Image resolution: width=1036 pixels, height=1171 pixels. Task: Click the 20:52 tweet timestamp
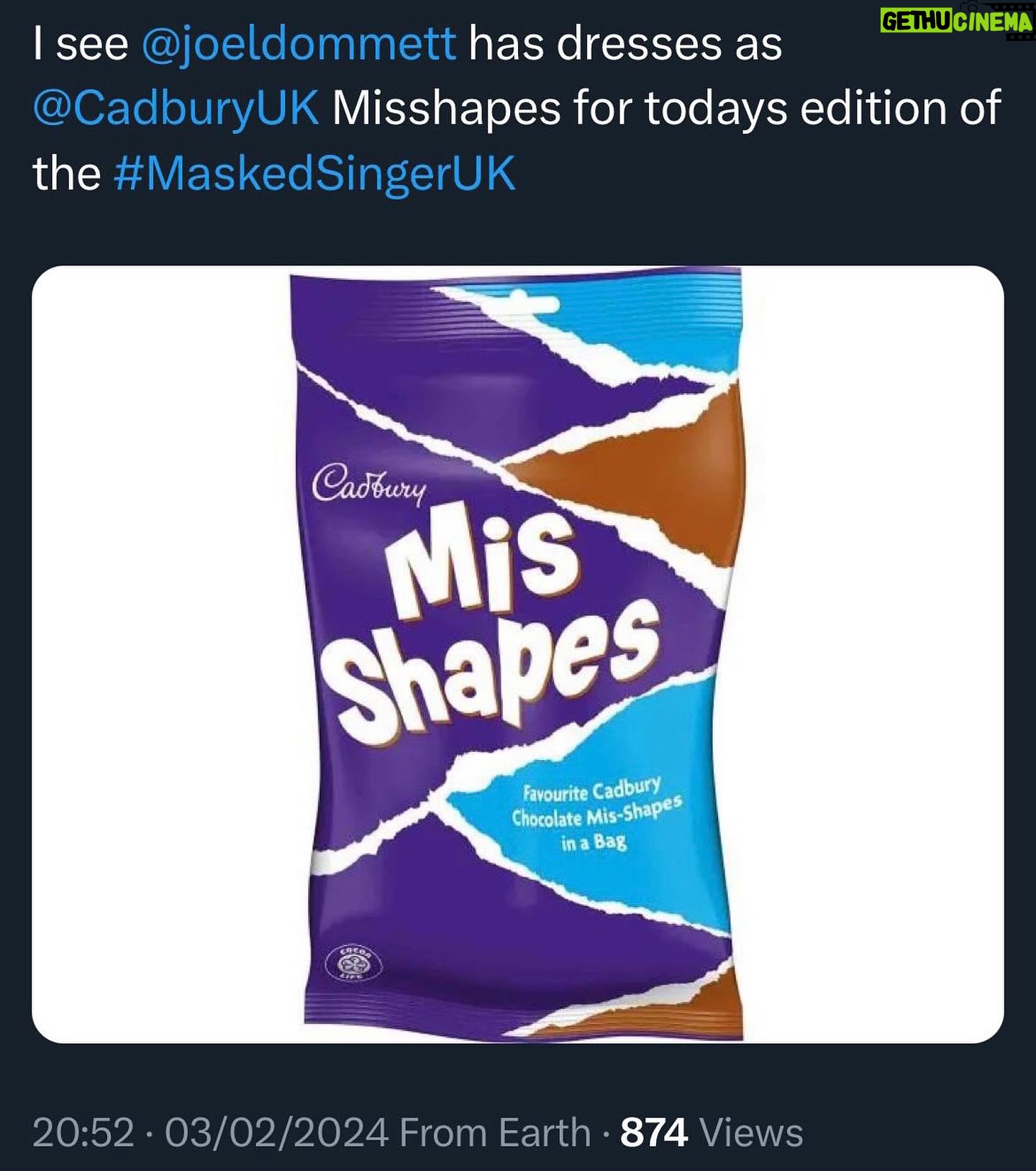click(83, 1132)
